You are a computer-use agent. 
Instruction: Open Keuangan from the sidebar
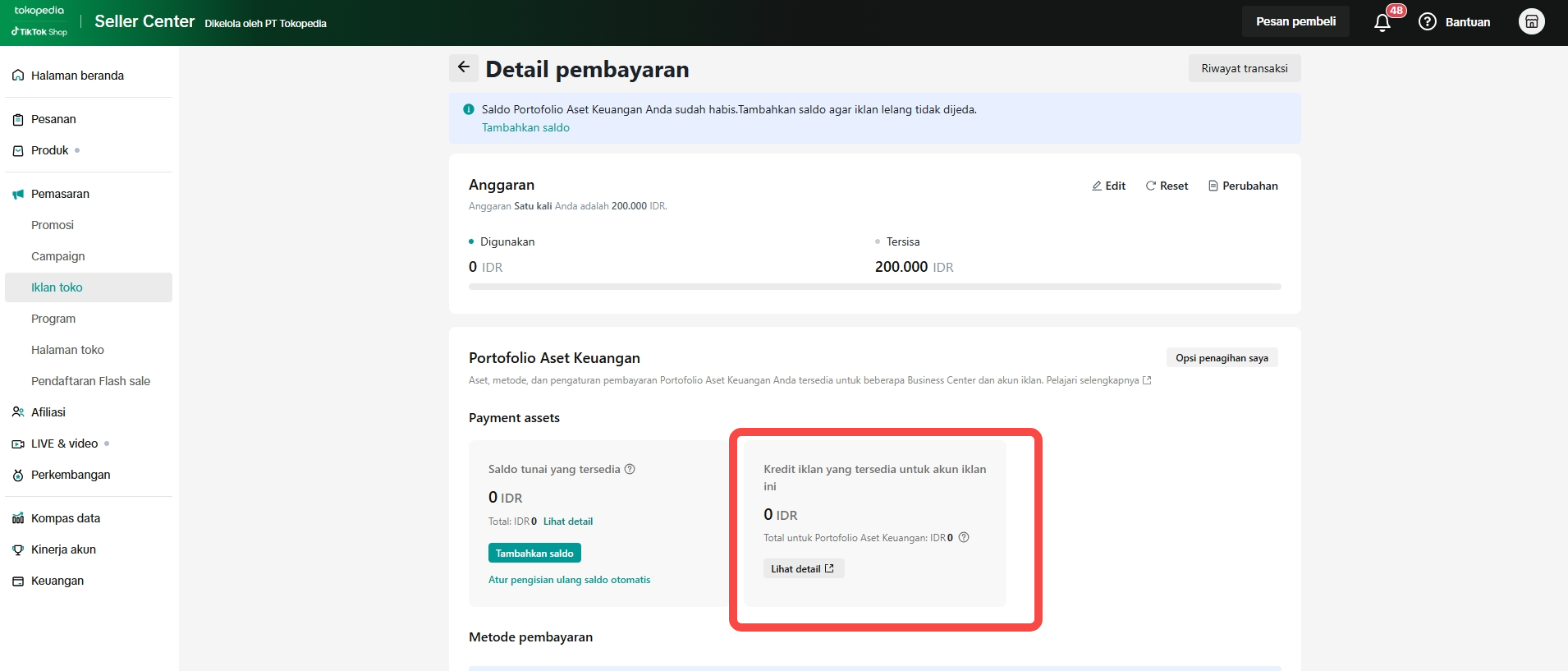tap(57, 581)
